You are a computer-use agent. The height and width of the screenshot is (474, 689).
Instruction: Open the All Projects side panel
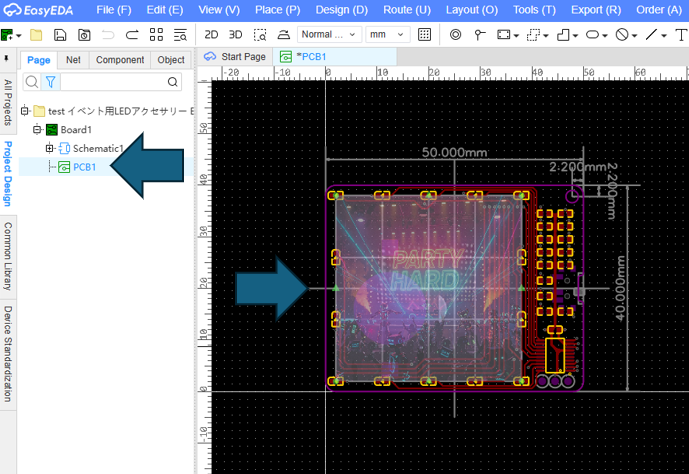[8, 102]
